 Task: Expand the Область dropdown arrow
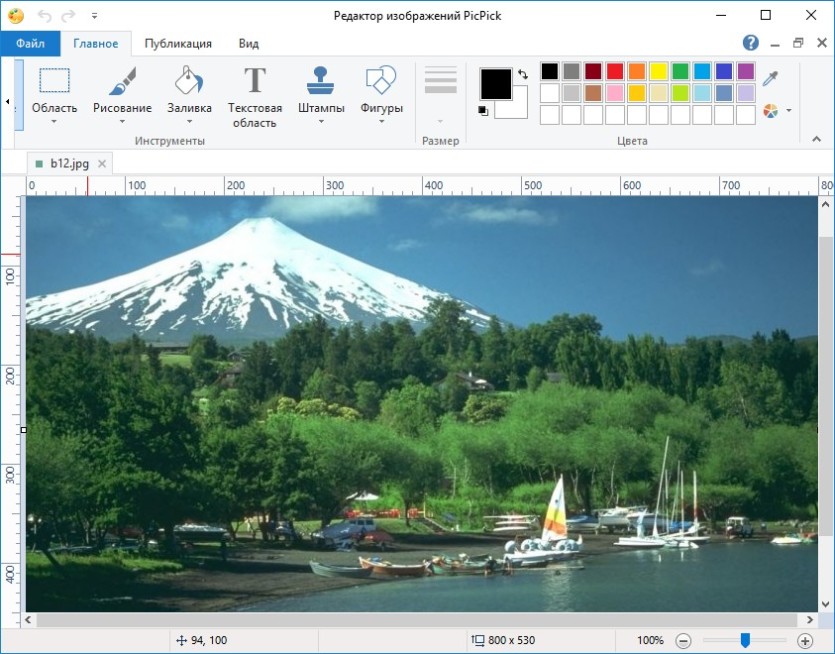pyautogui.click(x=54, y=122)
